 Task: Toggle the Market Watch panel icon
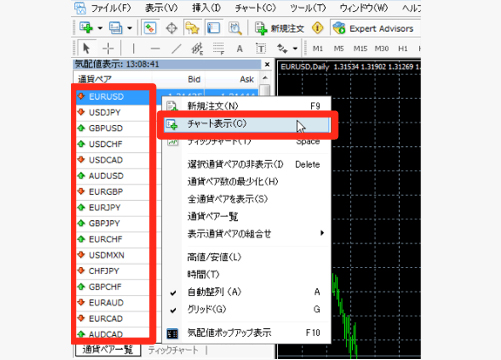(x=150, y=28)
